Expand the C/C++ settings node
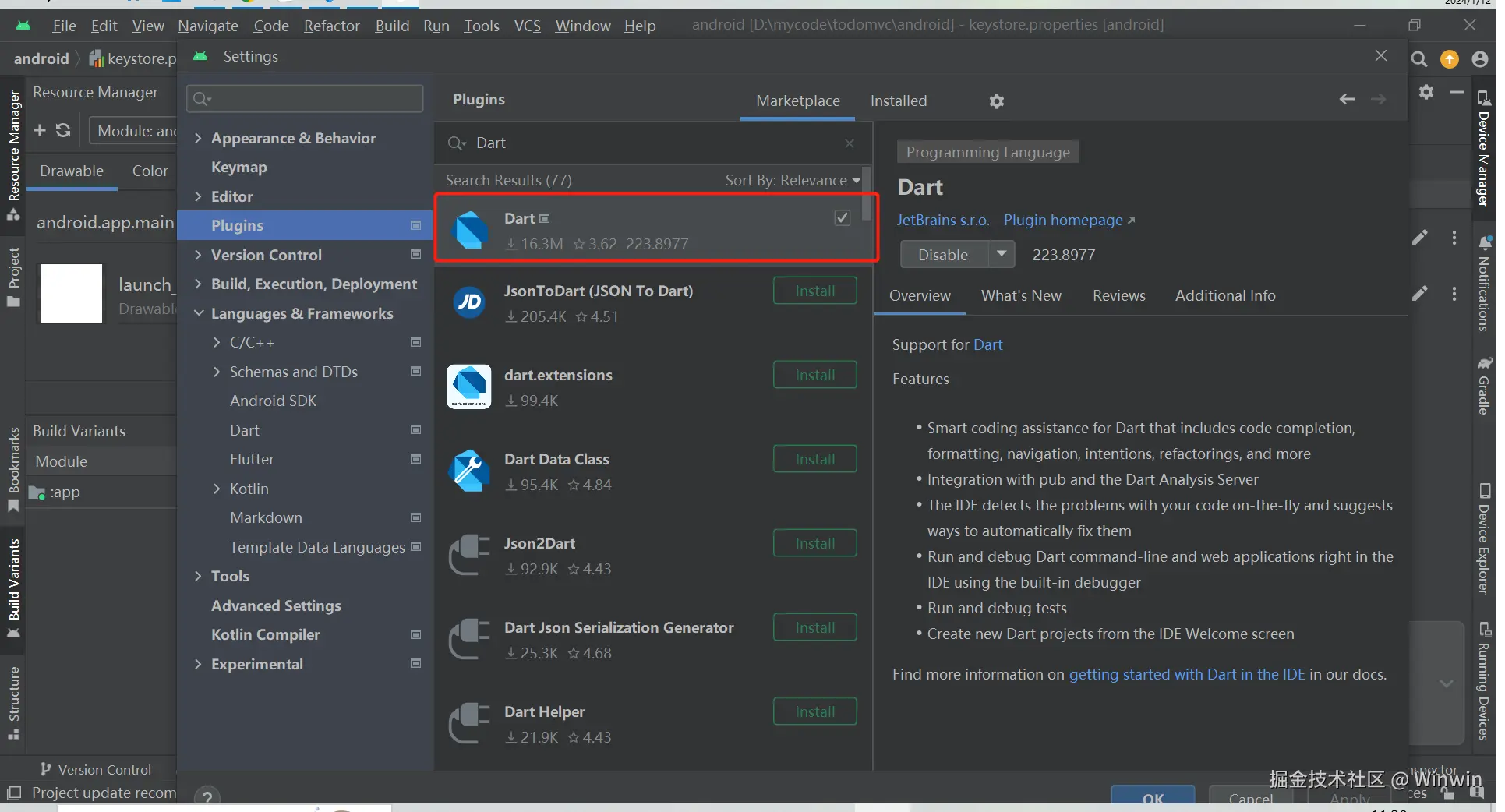This screenshot has height=812, width=1505. click(x=217, y=343)
